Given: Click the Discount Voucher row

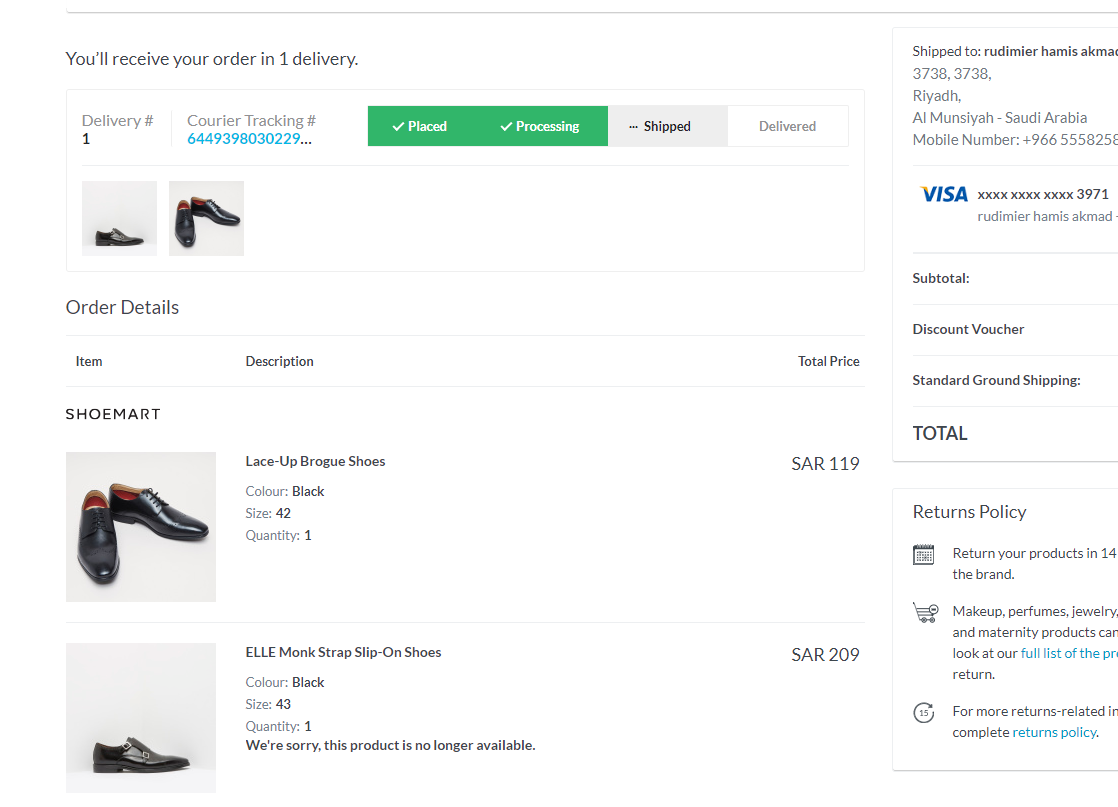Looking at the screenshot, I should [968, 329].
